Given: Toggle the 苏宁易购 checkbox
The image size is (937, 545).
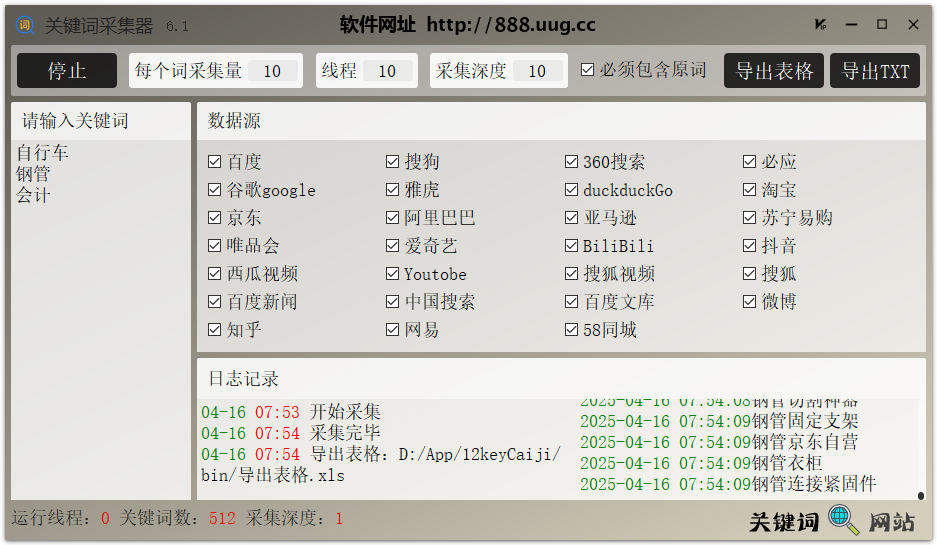Looking at the screenshot, I should click(x=749, y=218).
